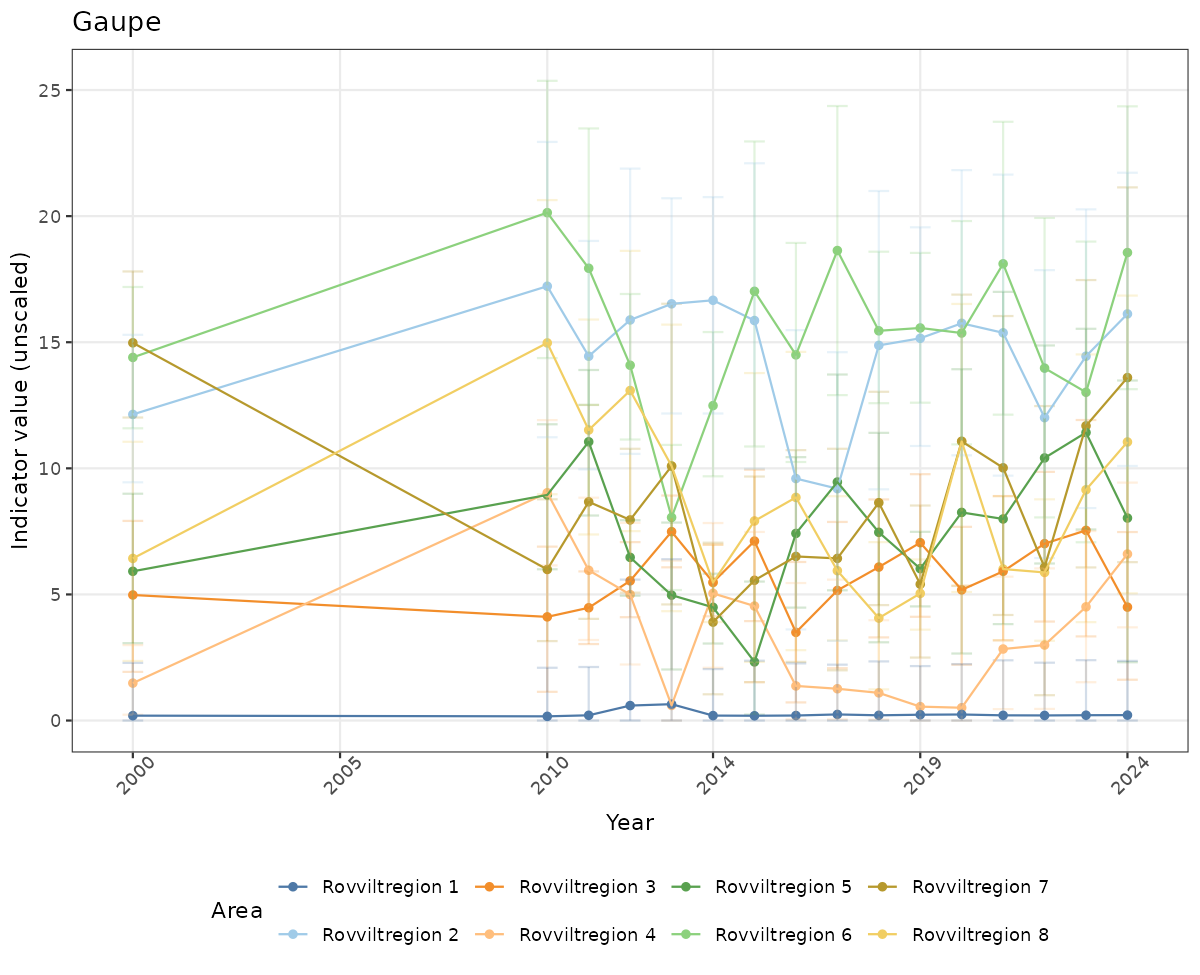This screenshot has width=1200, height=975.
Task: Select the Rovviltregion 7 legend label
Action: 980,886
